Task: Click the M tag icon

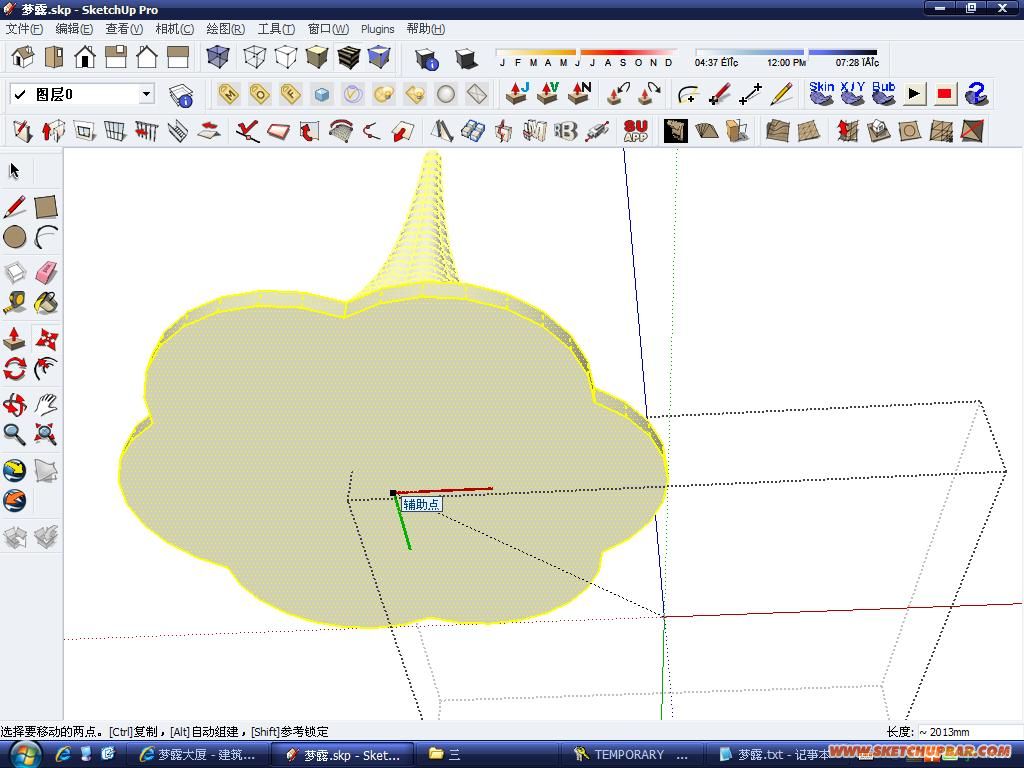Action: [228, 95]
